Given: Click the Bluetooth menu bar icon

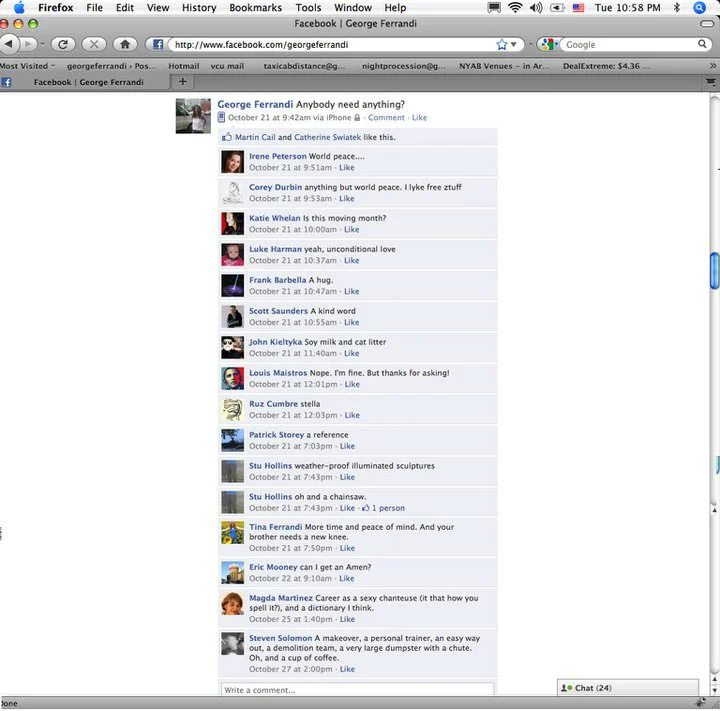Looking at the screenshot, I should pos(676,7).
